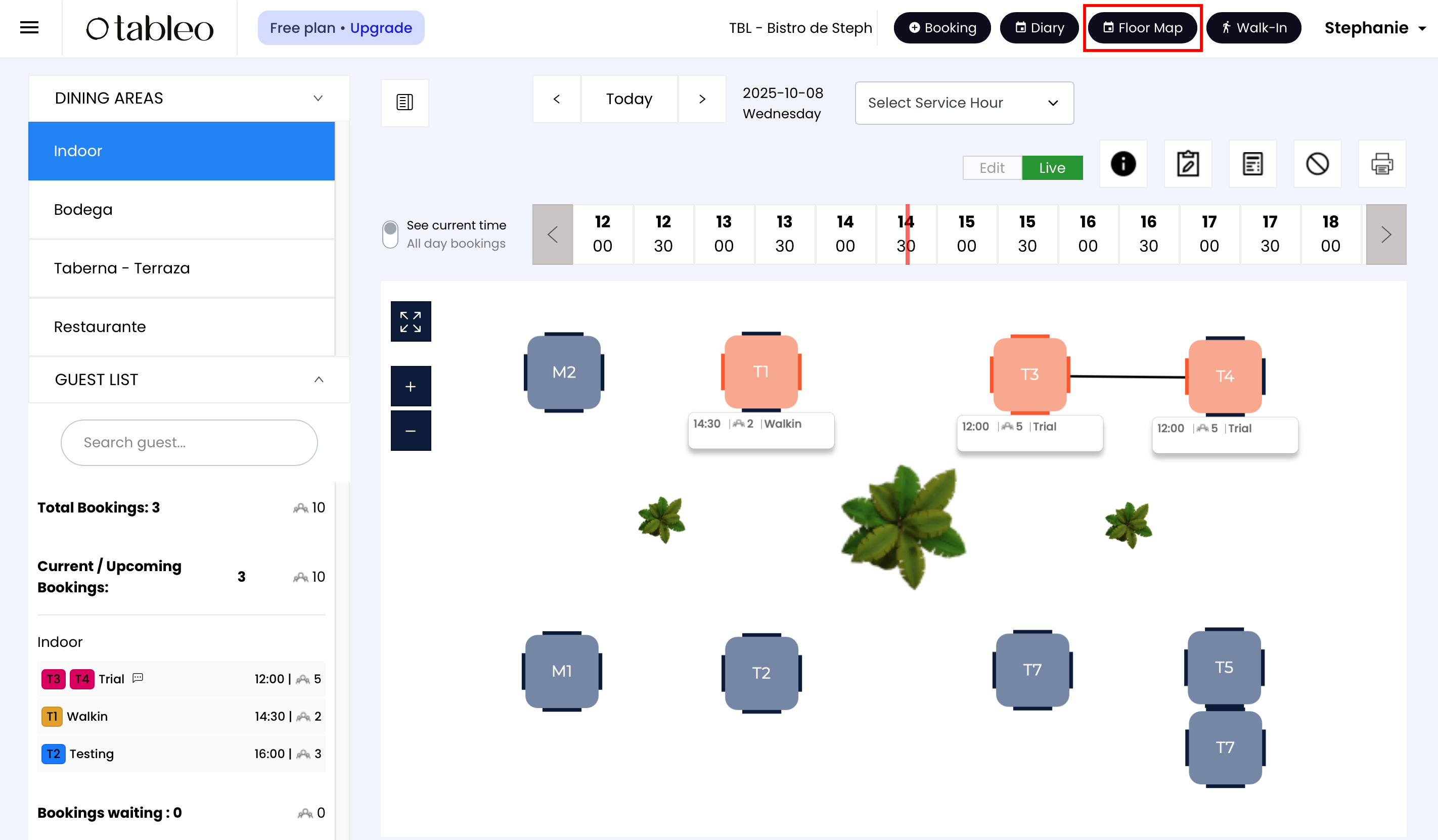Screen dimensions: 1438x840
Task: Collapse the Guest List section
Action: click(319, 380)
